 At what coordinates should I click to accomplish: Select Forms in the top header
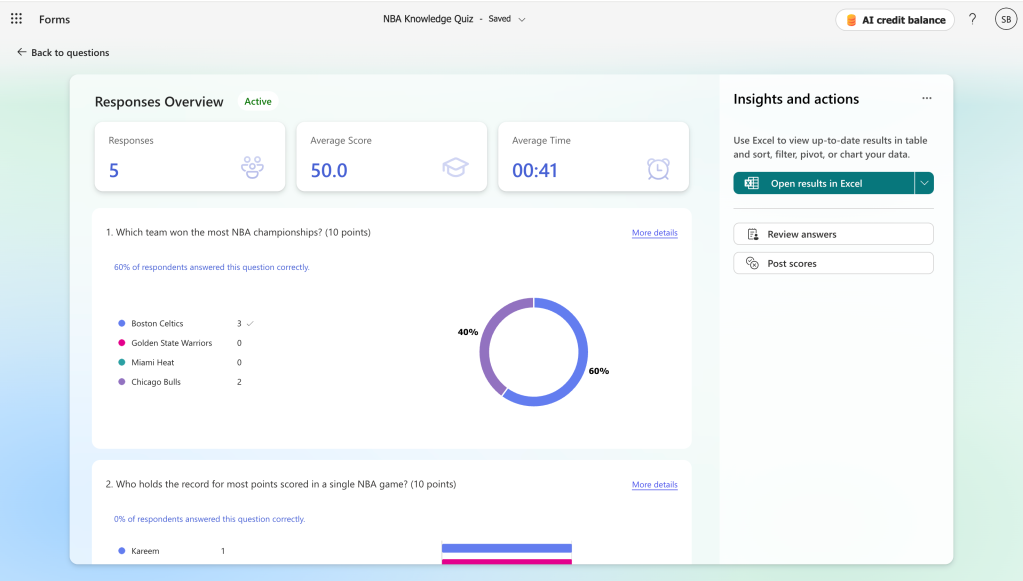pos(53,18)
